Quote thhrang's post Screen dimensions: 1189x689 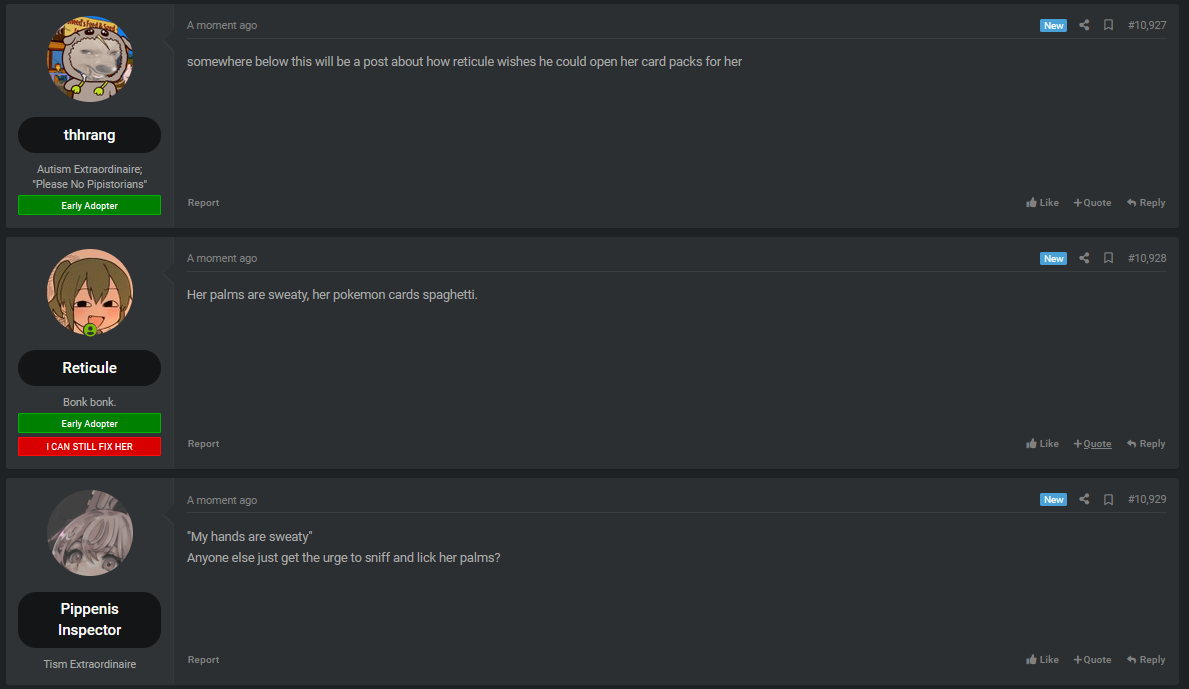(1093, 202)
